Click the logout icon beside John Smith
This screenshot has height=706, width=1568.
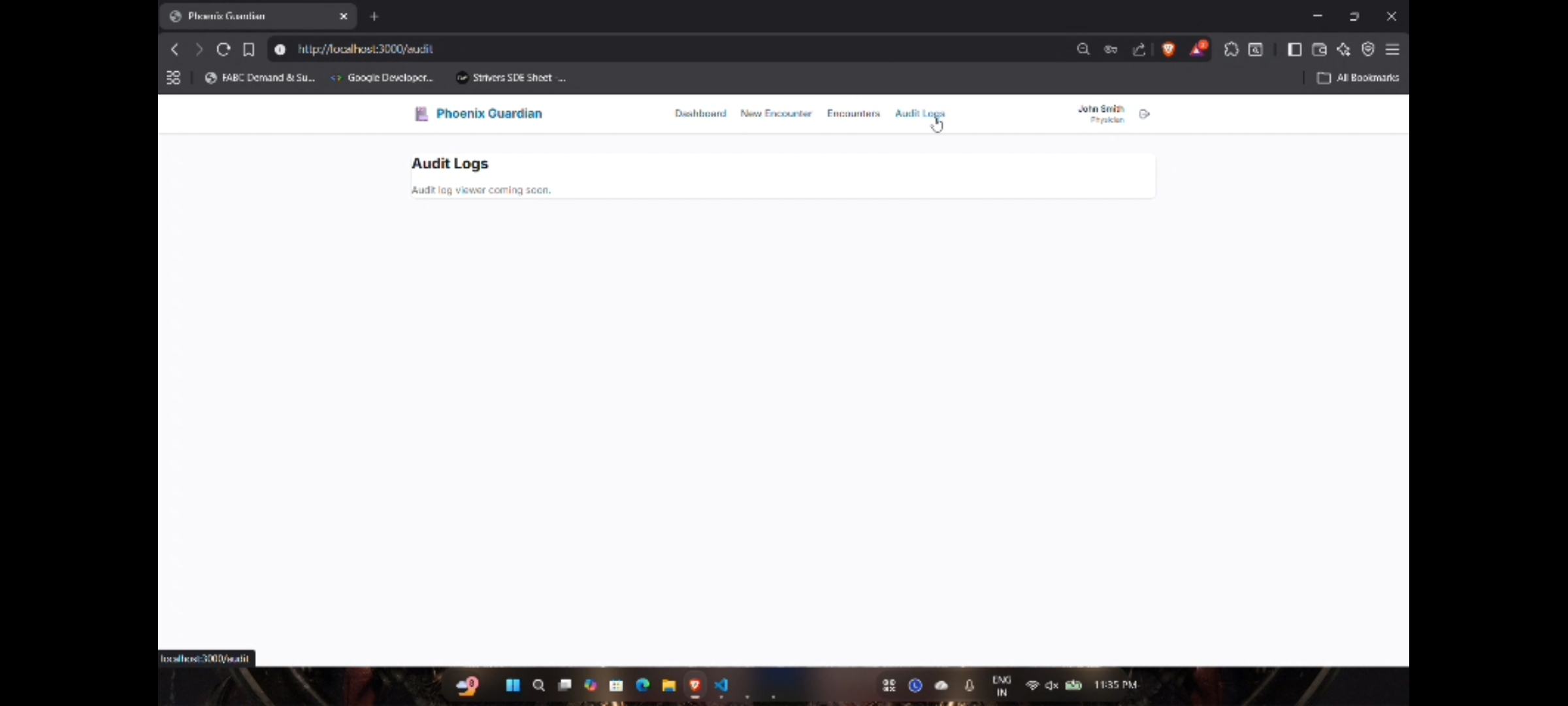[x=1144, y=114]
